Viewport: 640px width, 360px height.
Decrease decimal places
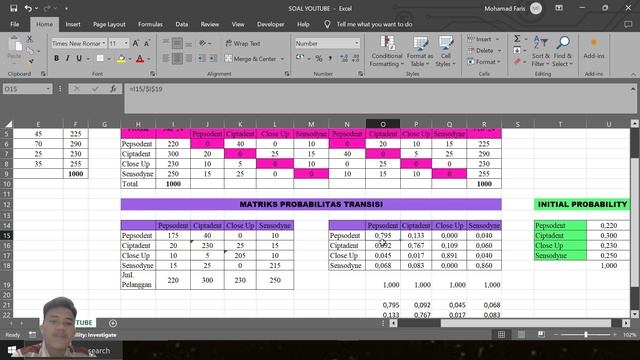coord(356,59)
